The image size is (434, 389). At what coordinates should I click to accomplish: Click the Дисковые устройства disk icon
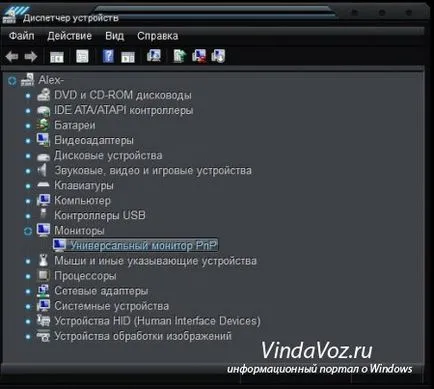(43, 156)
